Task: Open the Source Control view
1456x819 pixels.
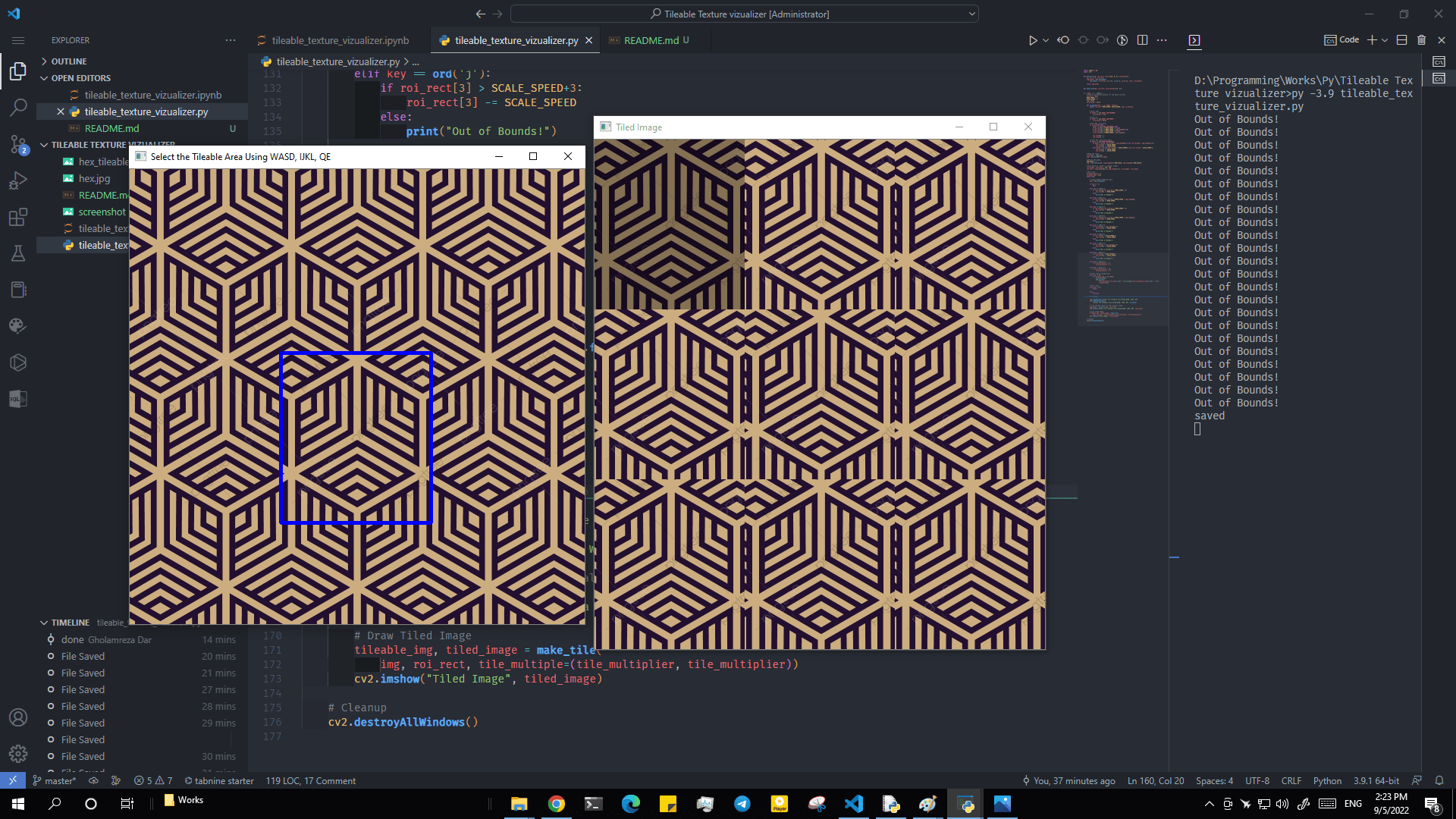Action: tap(18, 144)
